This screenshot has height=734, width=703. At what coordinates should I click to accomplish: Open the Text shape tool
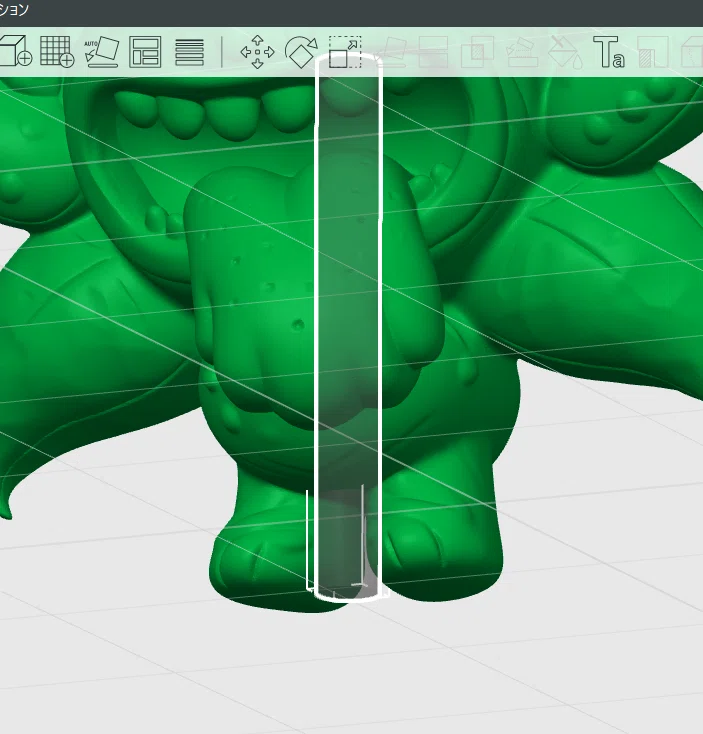pos(609,51)
